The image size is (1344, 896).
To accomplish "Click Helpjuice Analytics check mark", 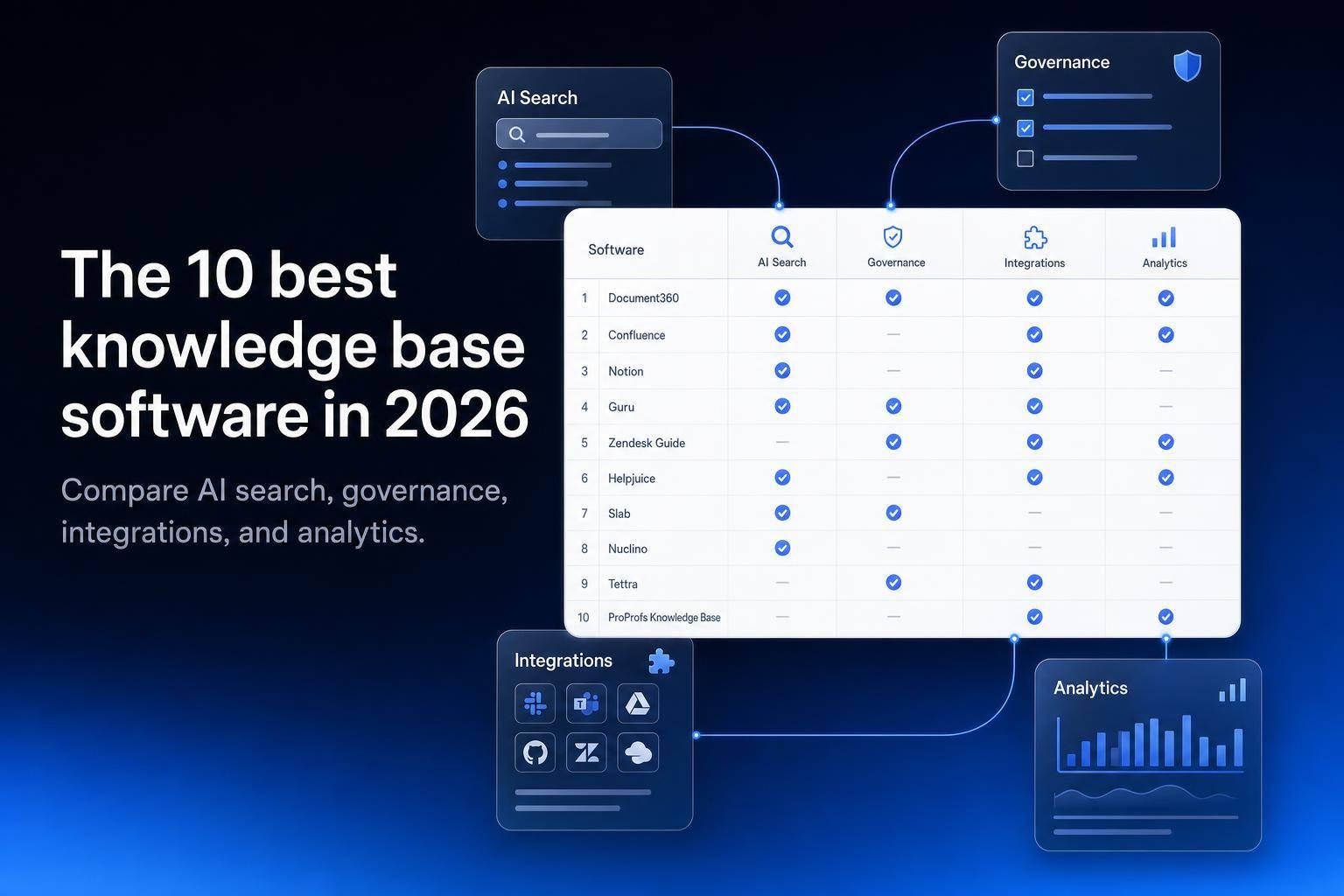I will (1165, 478).
